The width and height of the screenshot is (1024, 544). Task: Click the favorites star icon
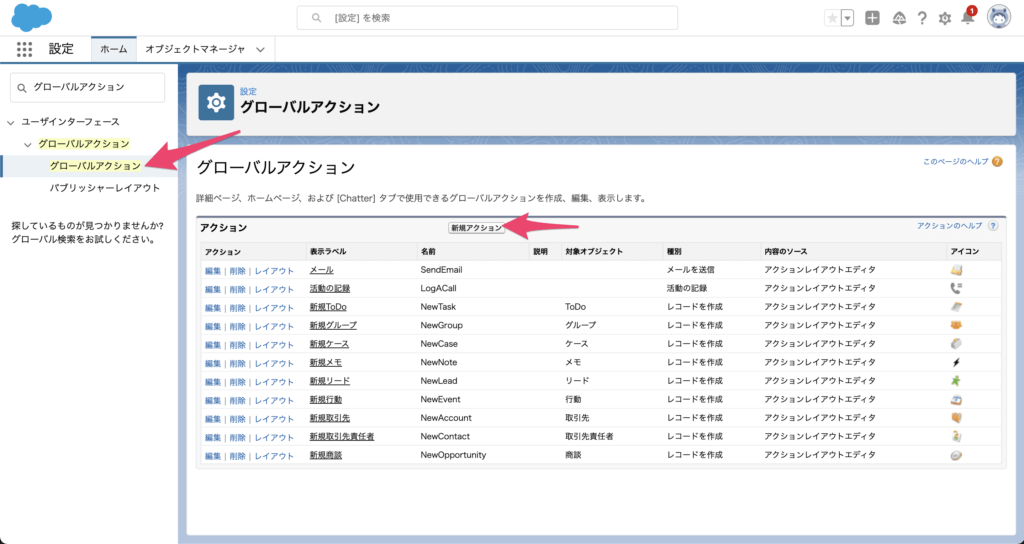click(x=832, y=18)
